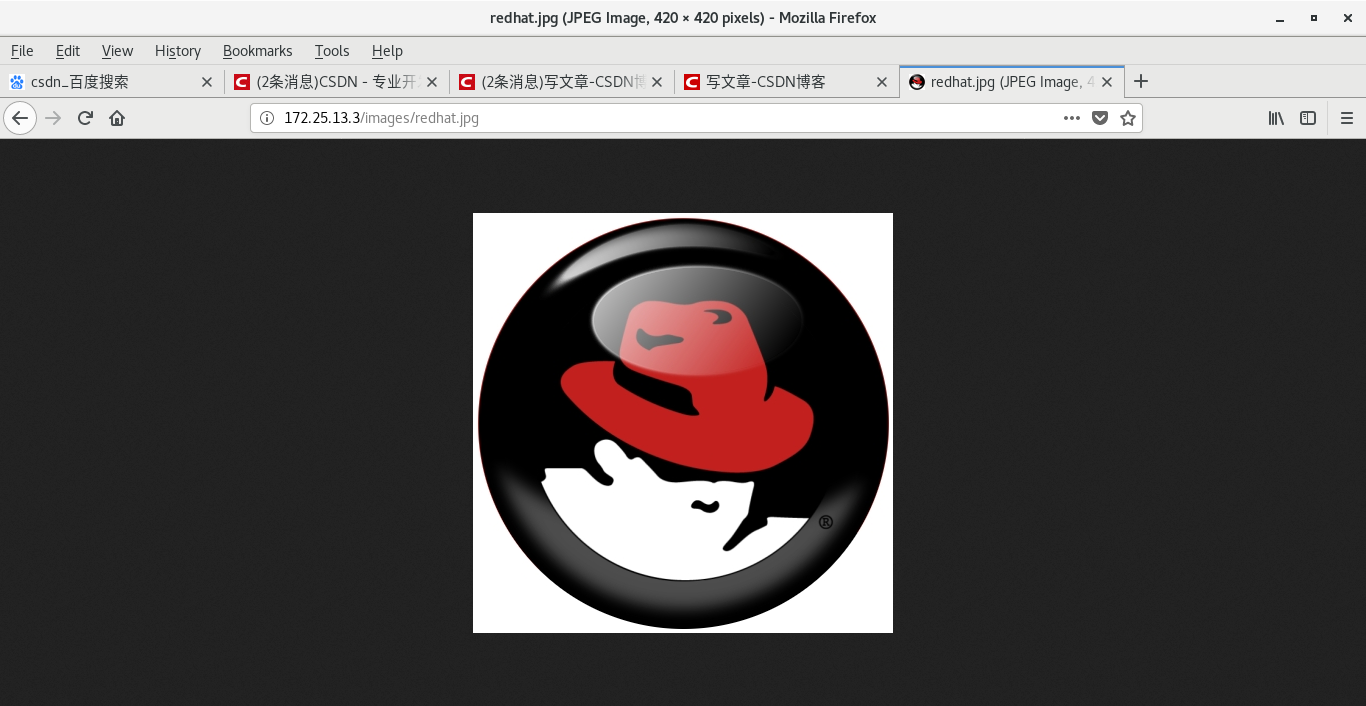Open the Help menu
Image resolution: width=1366 pixels, height=706 pixels.
387,51
